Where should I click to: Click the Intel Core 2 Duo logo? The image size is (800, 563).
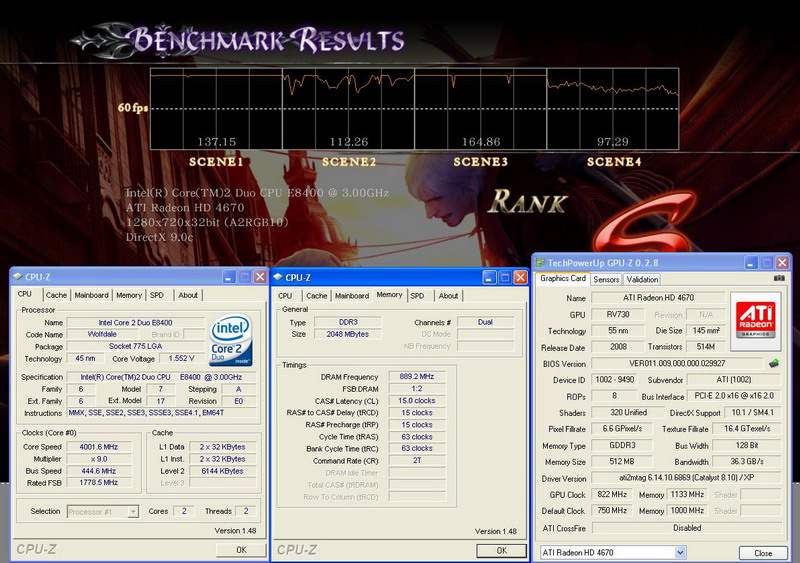[x=231, y=339]
